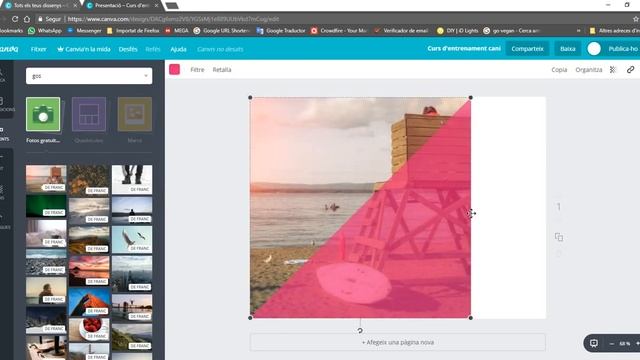Image resolution: width=640 pixels, height=360 pixels.
Task: Click the duplicate page icon beside canvas
Action: (x=559, y=237)
